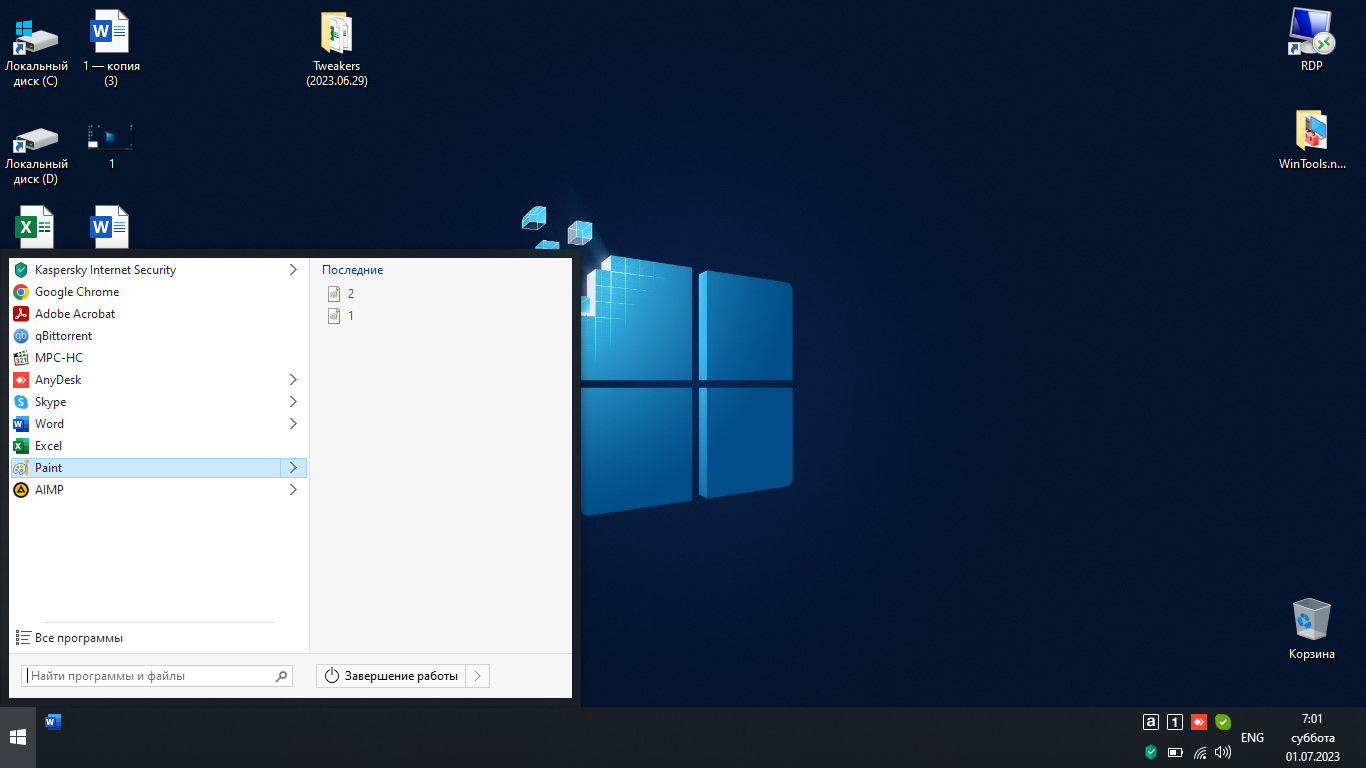This screenshot has height=768, width=1366.
Task: Click the Word icon on the taskbar
Action: [54, 721]
